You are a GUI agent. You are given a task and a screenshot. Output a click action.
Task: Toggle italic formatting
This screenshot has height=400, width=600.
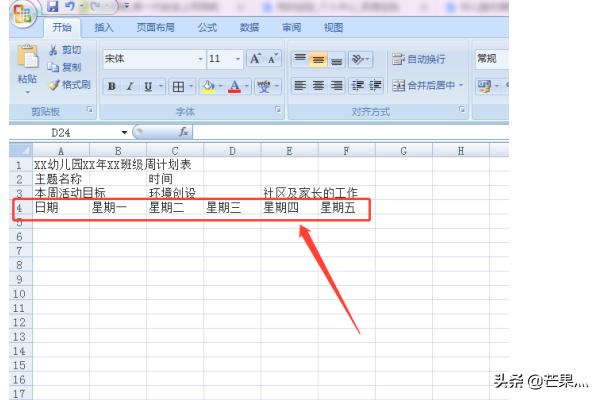tap(130, 87)
